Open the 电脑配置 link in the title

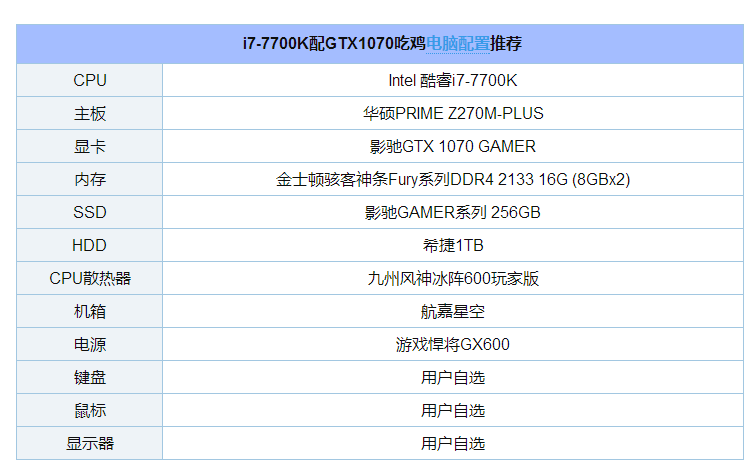457,44
